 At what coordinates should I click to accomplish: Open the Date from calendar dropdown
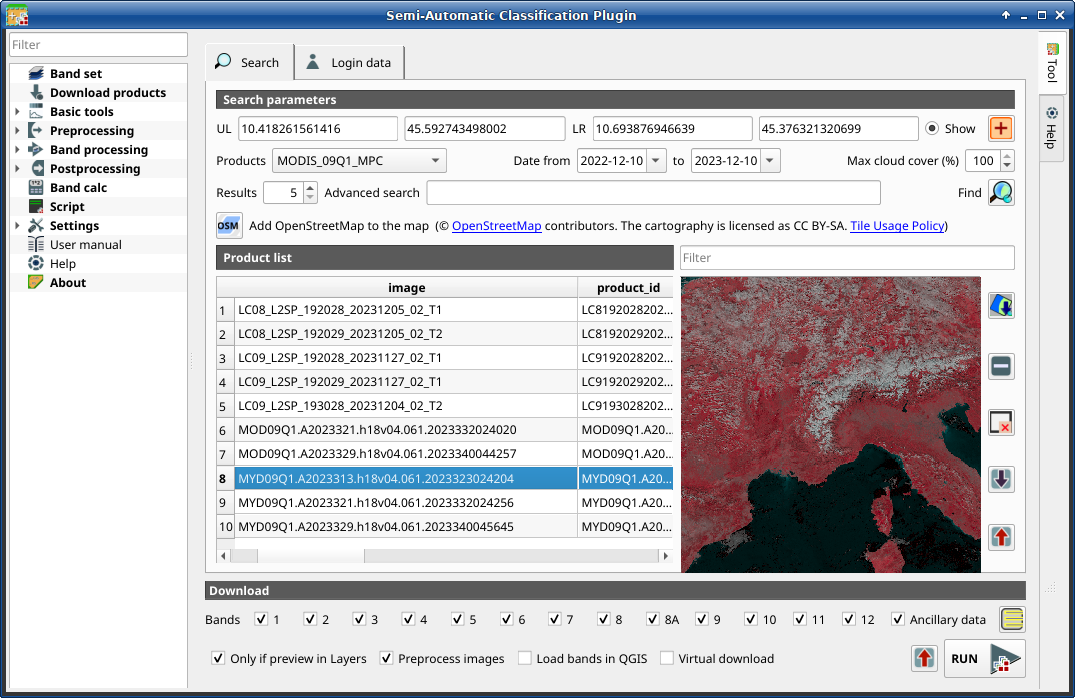[x=656, y=160]
